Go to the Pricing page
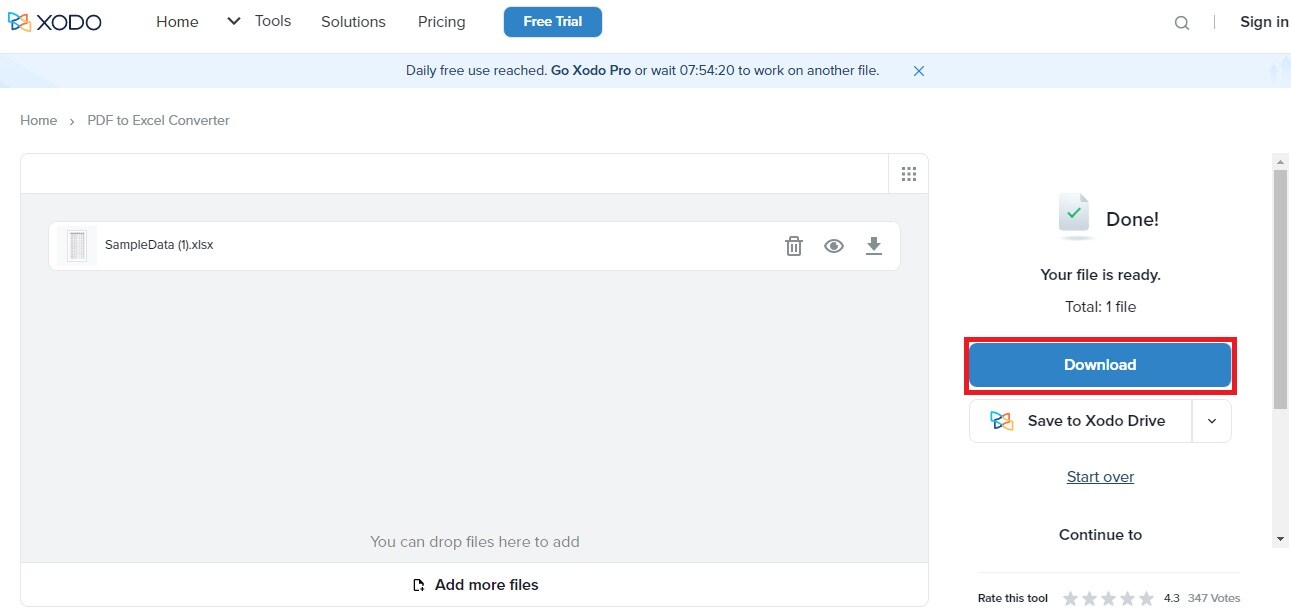The height and width of the screenshot is (612, 1291). (442, 22)
